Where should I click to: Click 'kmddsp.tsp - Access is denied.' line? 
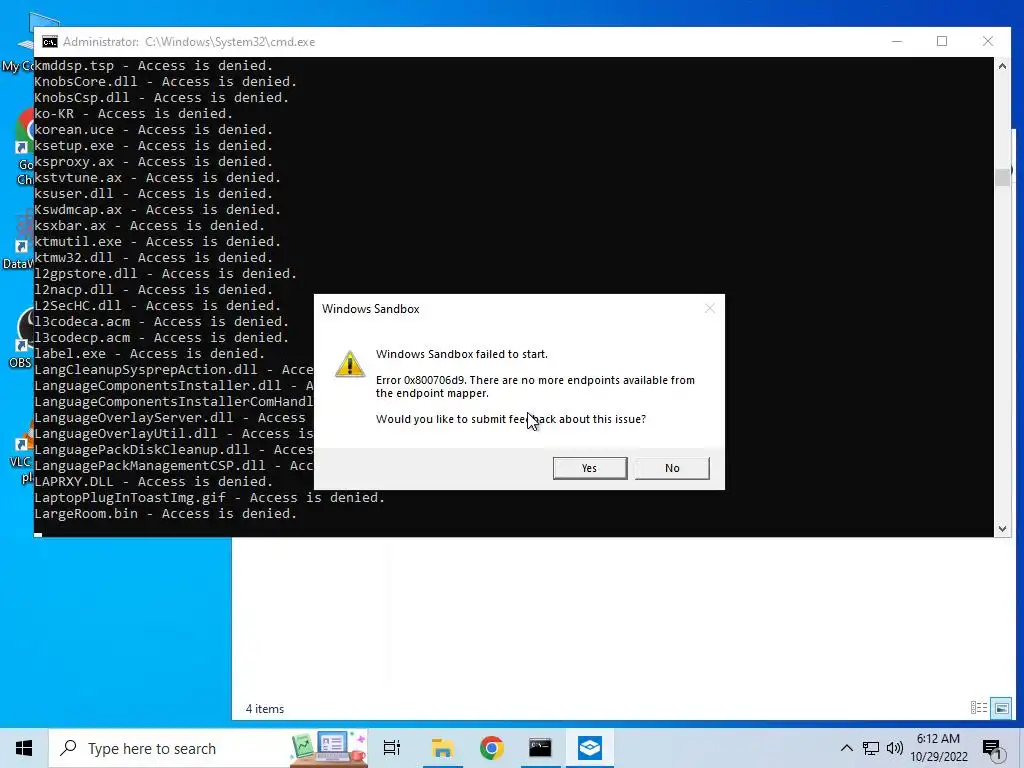click(x=153, y=66)
